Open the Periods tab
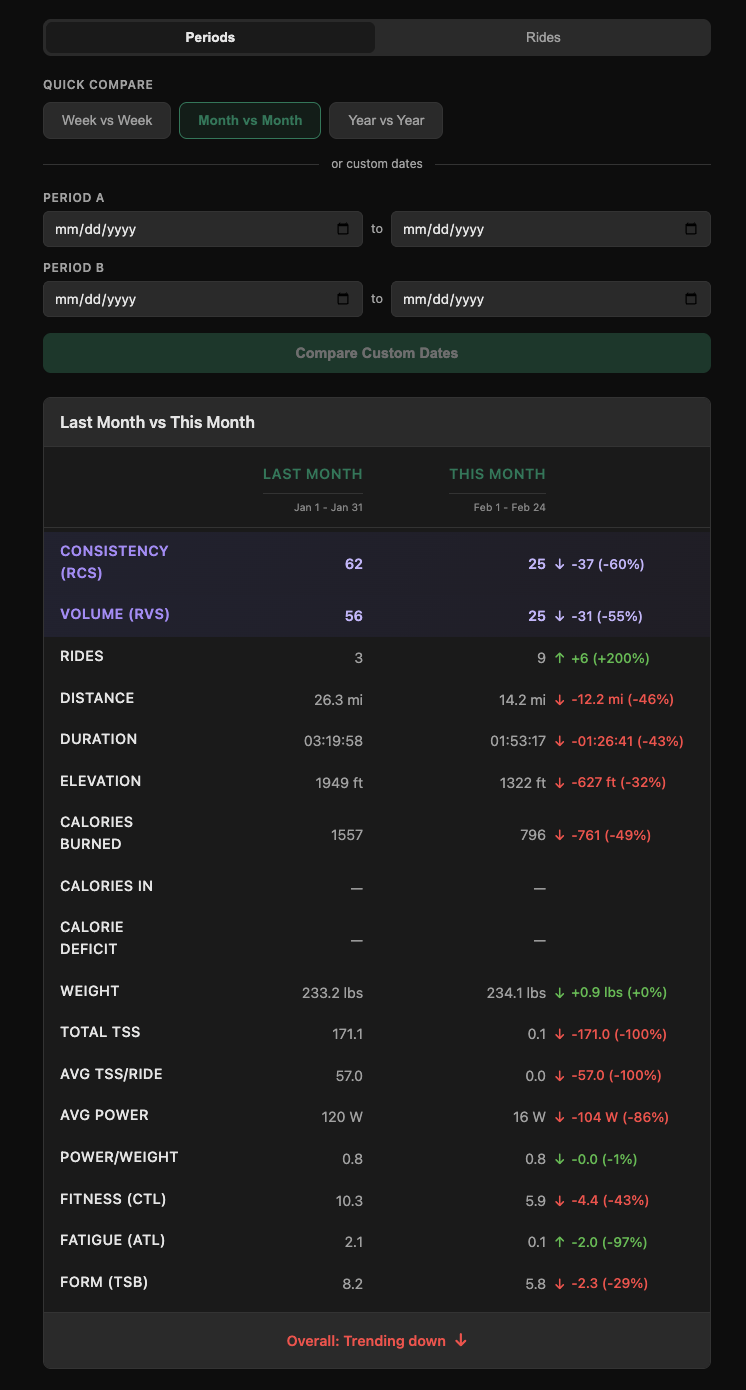746x1390 pixels. point(210,37)
